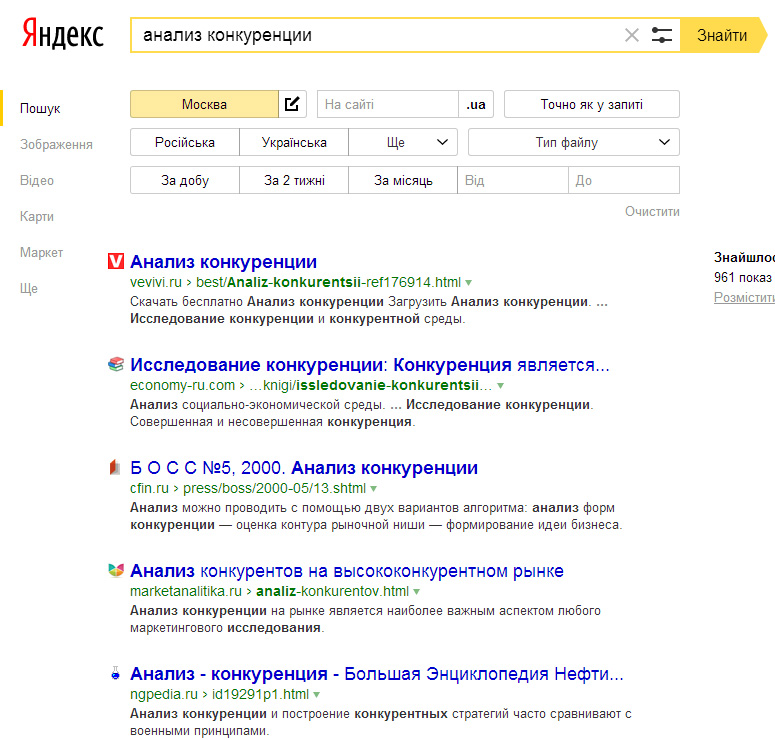
Task: Open ngpedia.ru result options arrow
Action: click(x=316, y=695)
